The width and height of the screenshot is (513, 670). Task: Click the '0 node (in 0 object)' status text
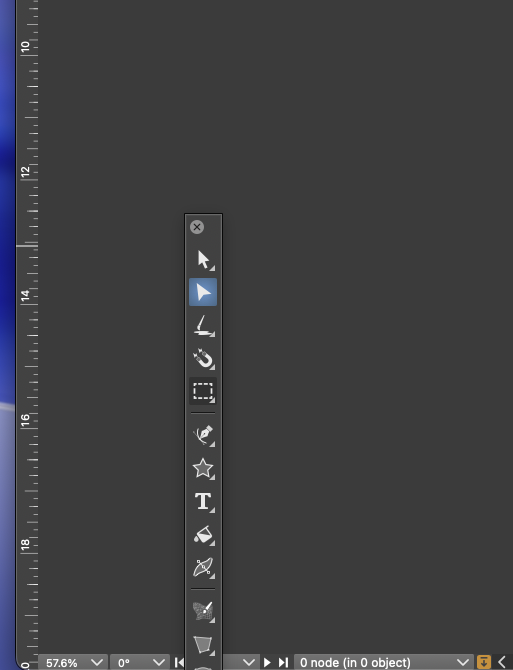point(355,663)
